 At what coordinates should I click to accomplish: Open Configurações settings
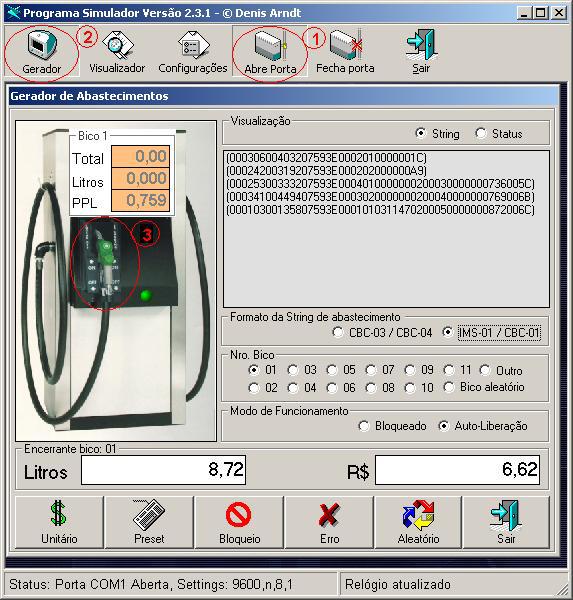193,53
